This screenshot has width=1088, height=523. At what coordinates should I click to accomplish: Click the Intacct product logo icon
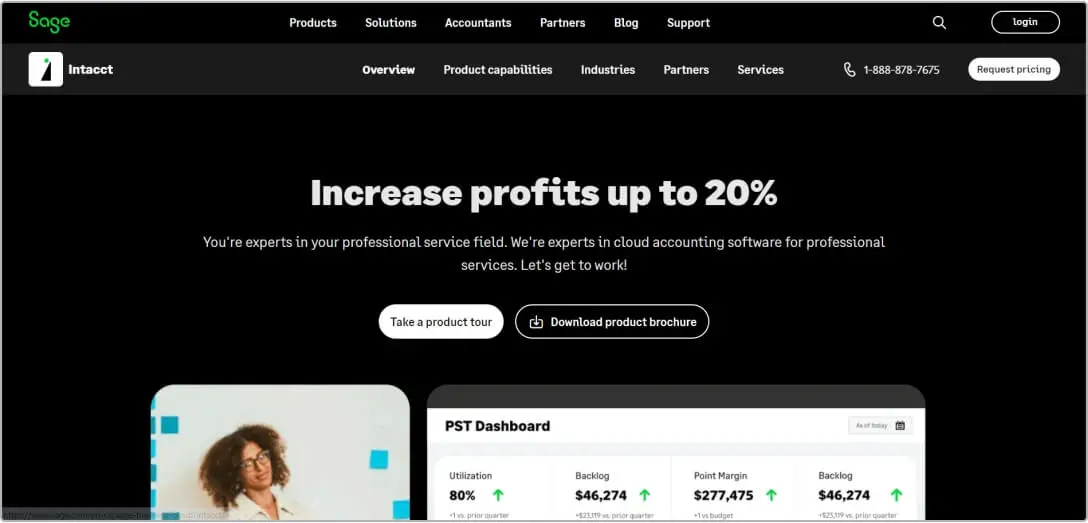coord(46,69)
